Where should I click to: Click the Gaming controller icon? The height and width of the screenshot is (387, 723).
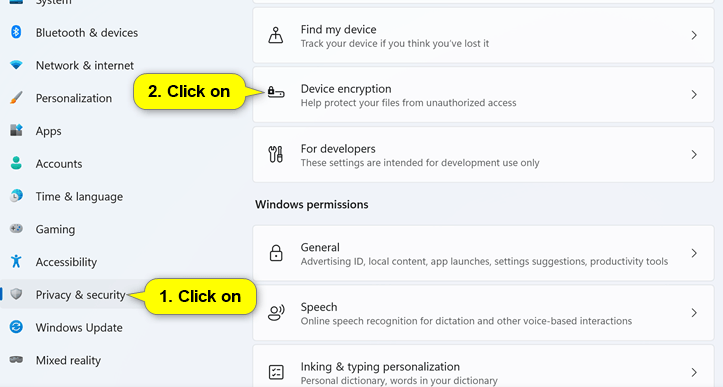[x=16, y=229]
